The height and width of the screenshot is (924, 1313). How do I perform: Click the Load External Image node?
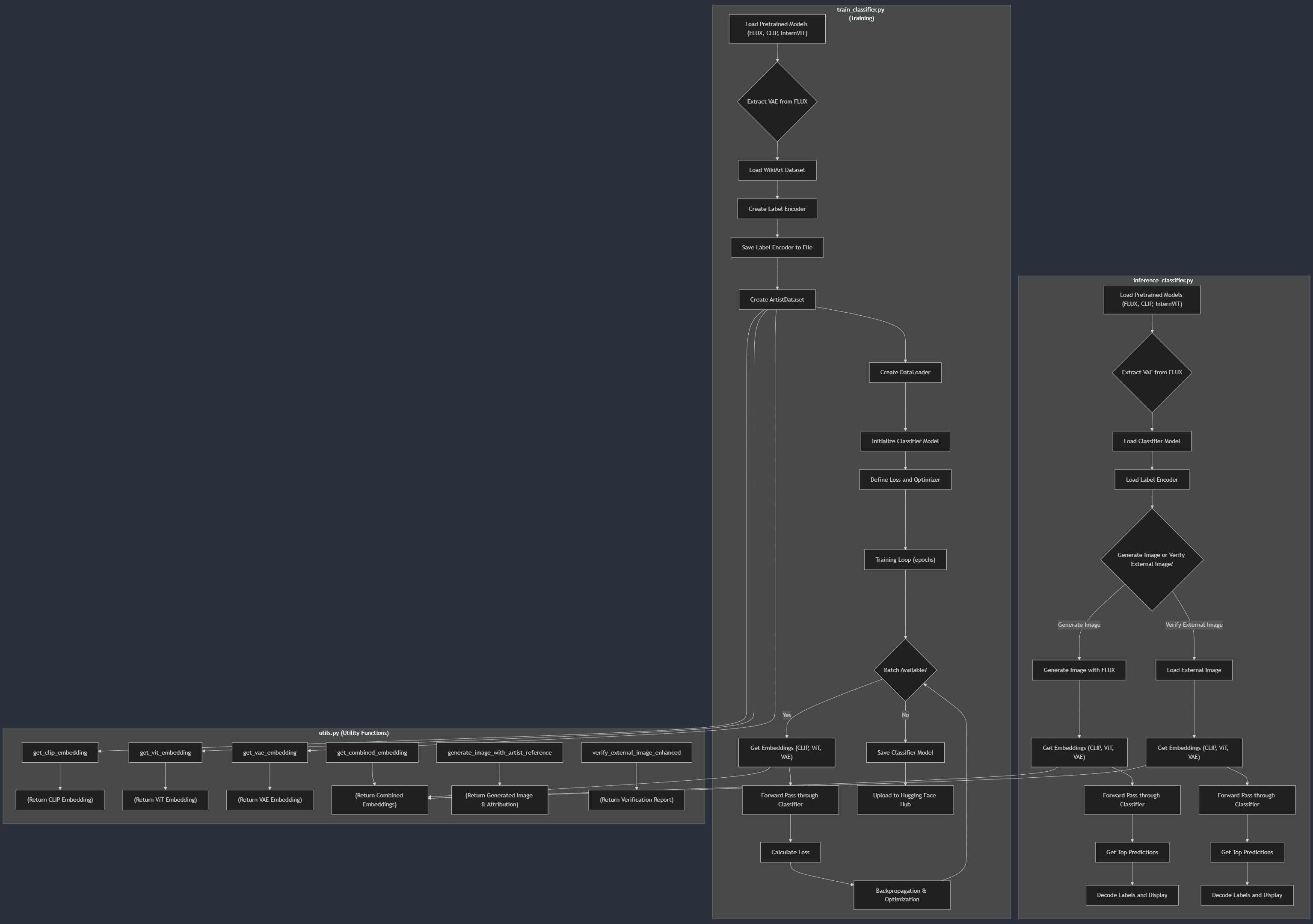tap(1194, 669)
